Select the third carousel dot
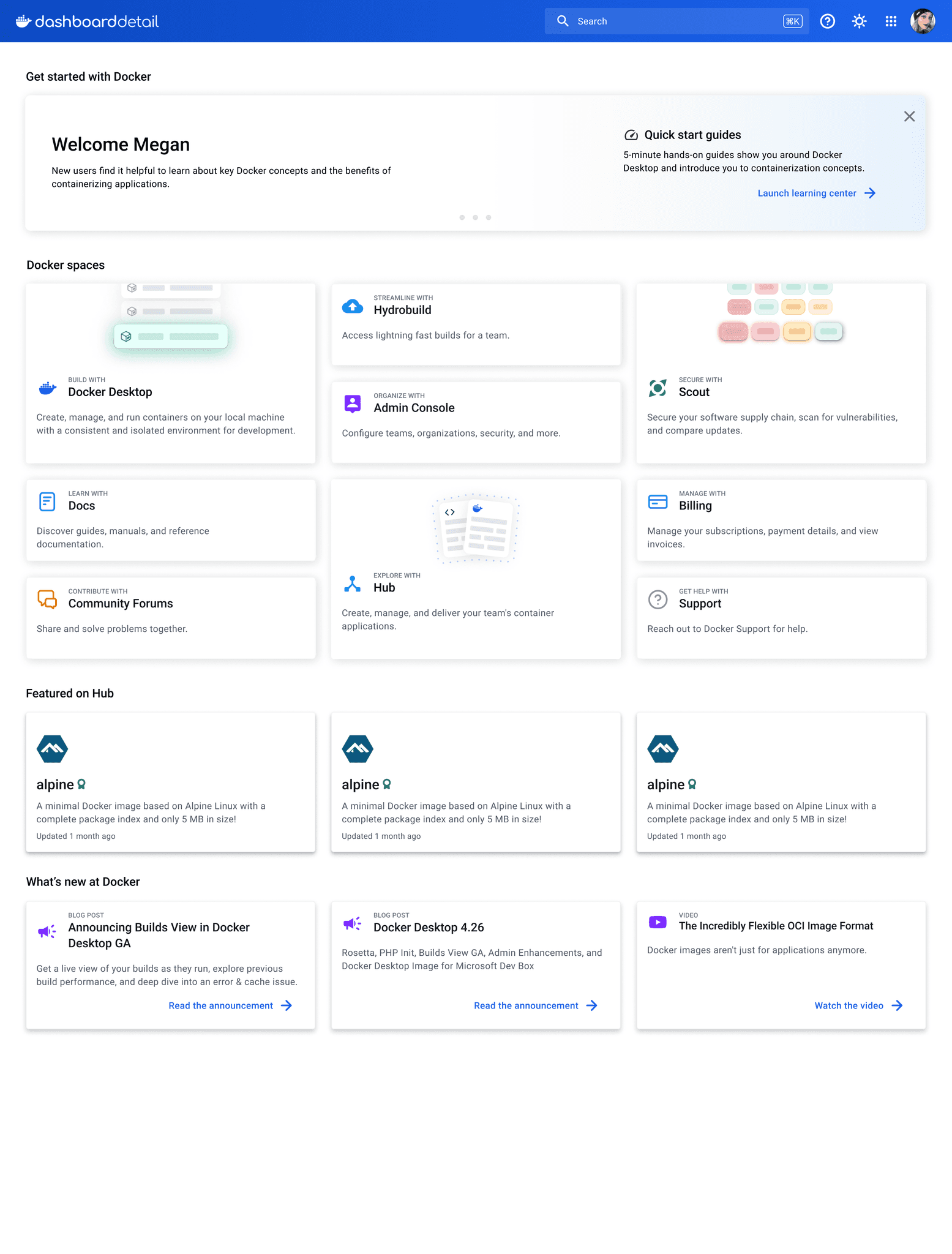Image resolution: width=952 pixels, height=1254 pixels. (x=489, y=217)
